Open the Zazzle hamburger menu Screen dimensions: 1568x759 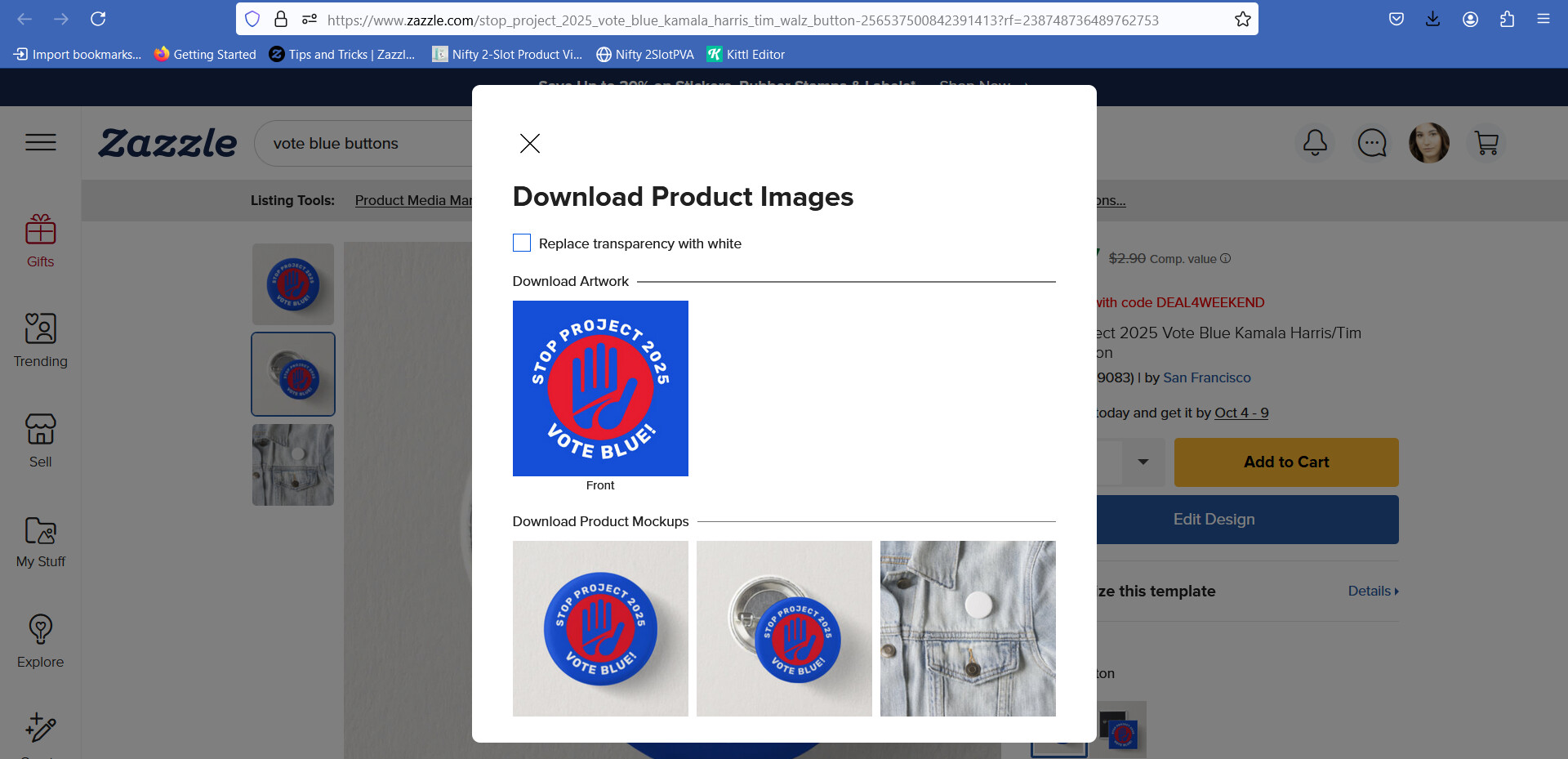point(41,143)
